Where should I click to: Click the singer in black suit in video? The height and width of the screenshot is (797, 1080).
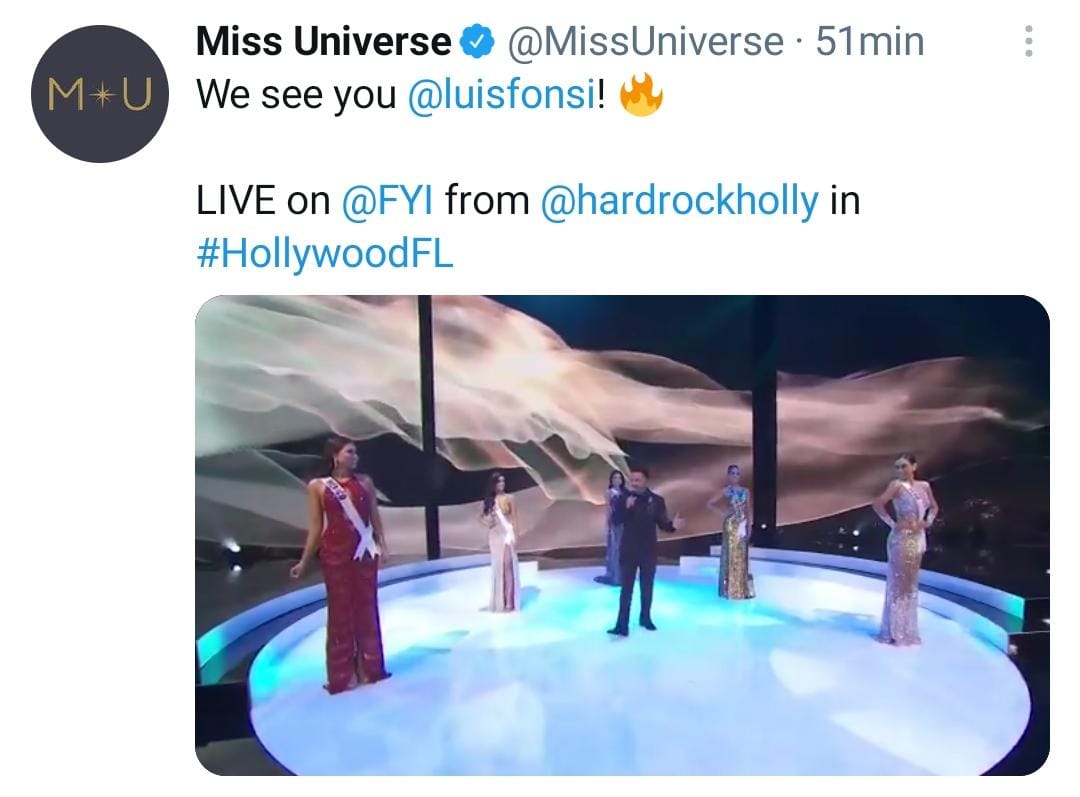[x=641, y=550]
